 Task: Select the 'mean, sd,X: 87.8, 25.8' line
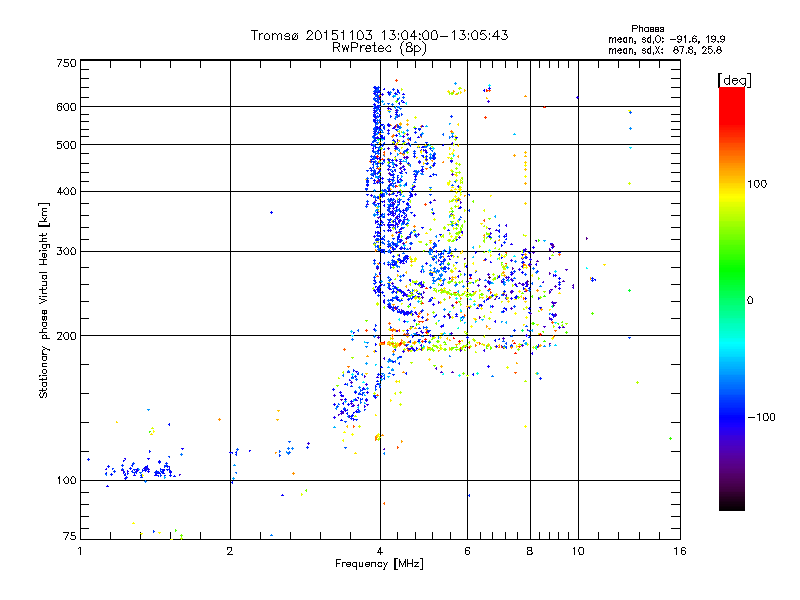click(x=665, y=50)
